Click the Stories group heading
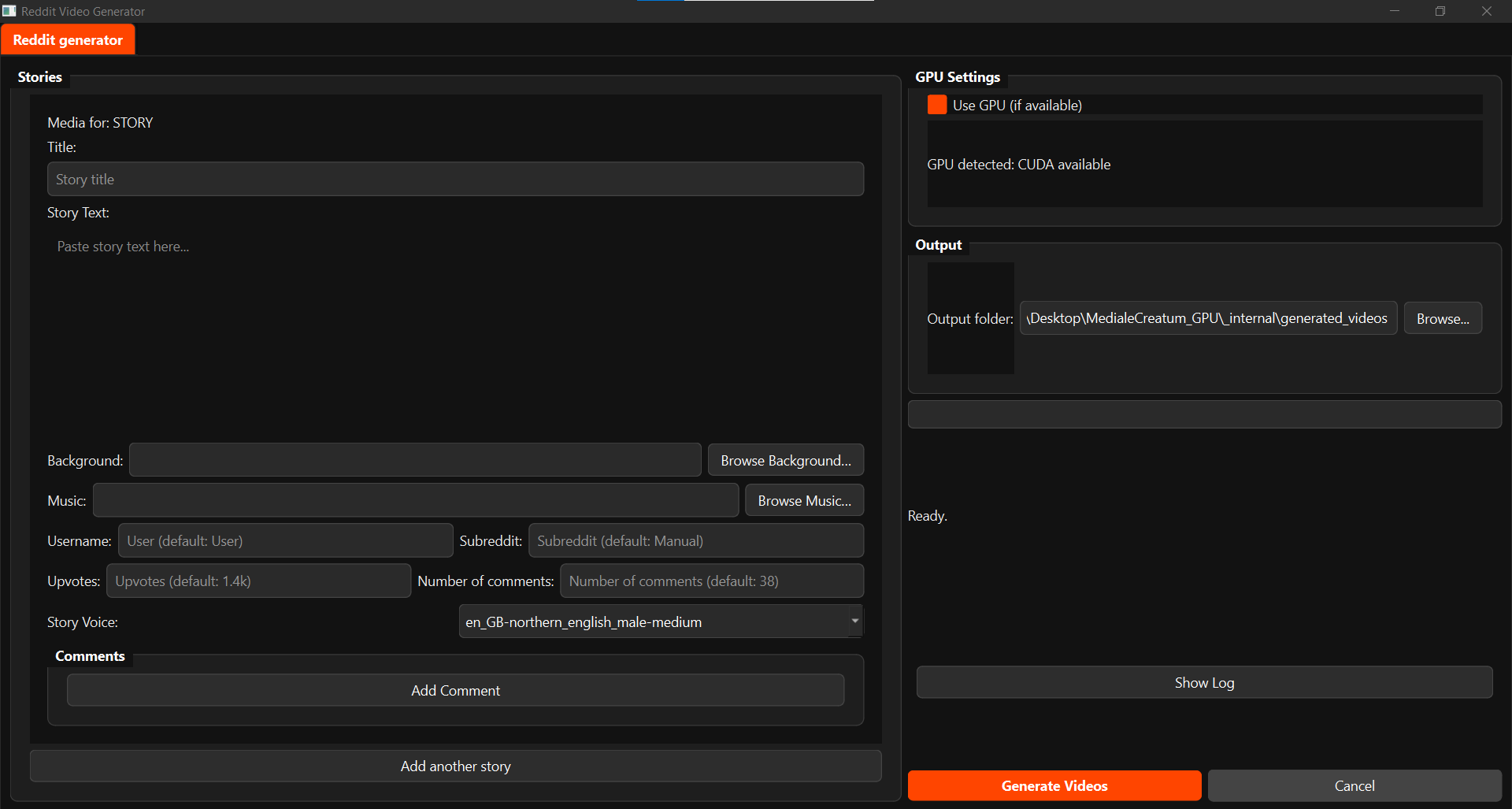 click(x=39, y=76)
